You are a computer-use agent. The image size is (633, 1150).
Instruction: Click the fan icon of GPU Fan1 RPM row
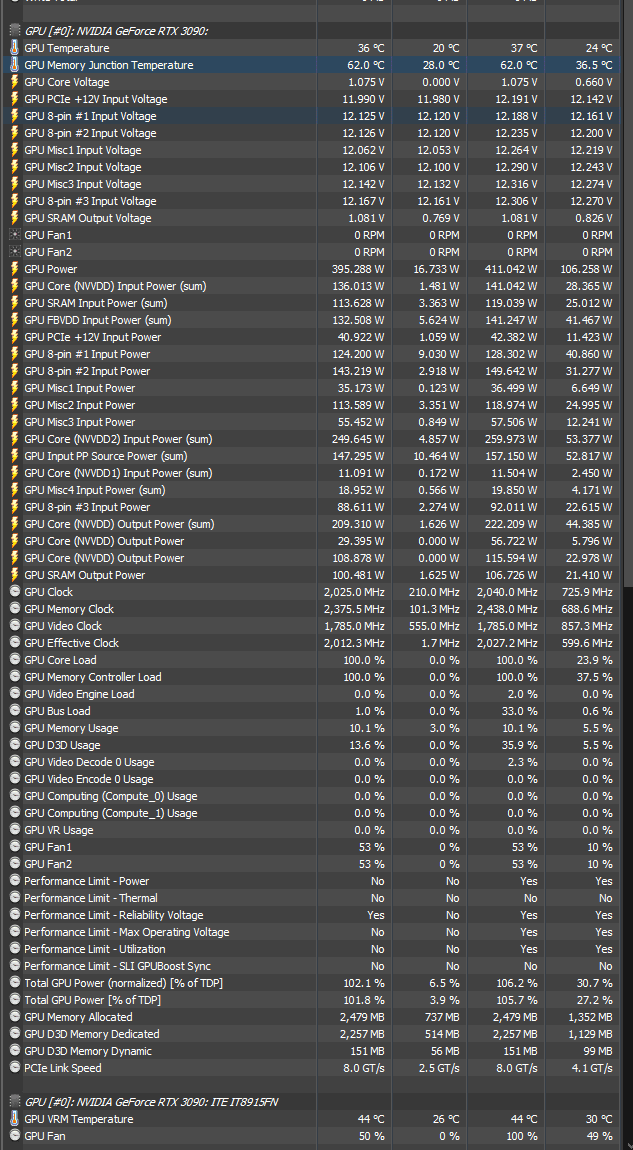click(x=15, y=235)
